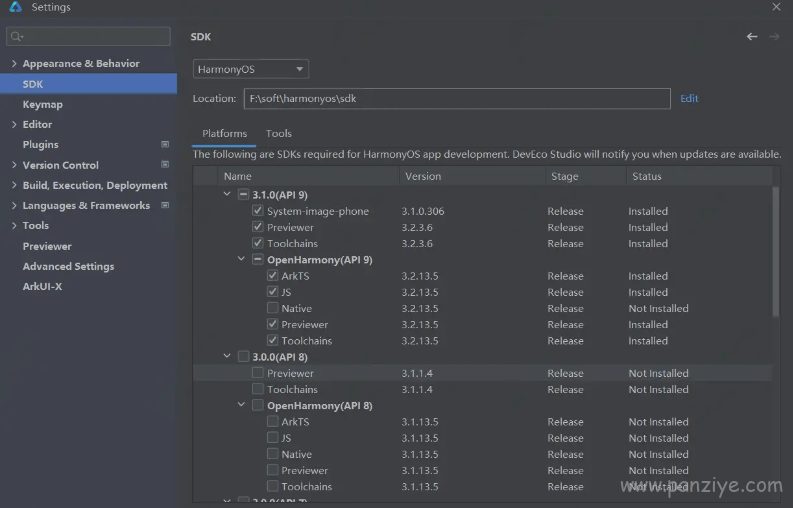
Task: Click the Status column header
Action: [x=699, y=176]
